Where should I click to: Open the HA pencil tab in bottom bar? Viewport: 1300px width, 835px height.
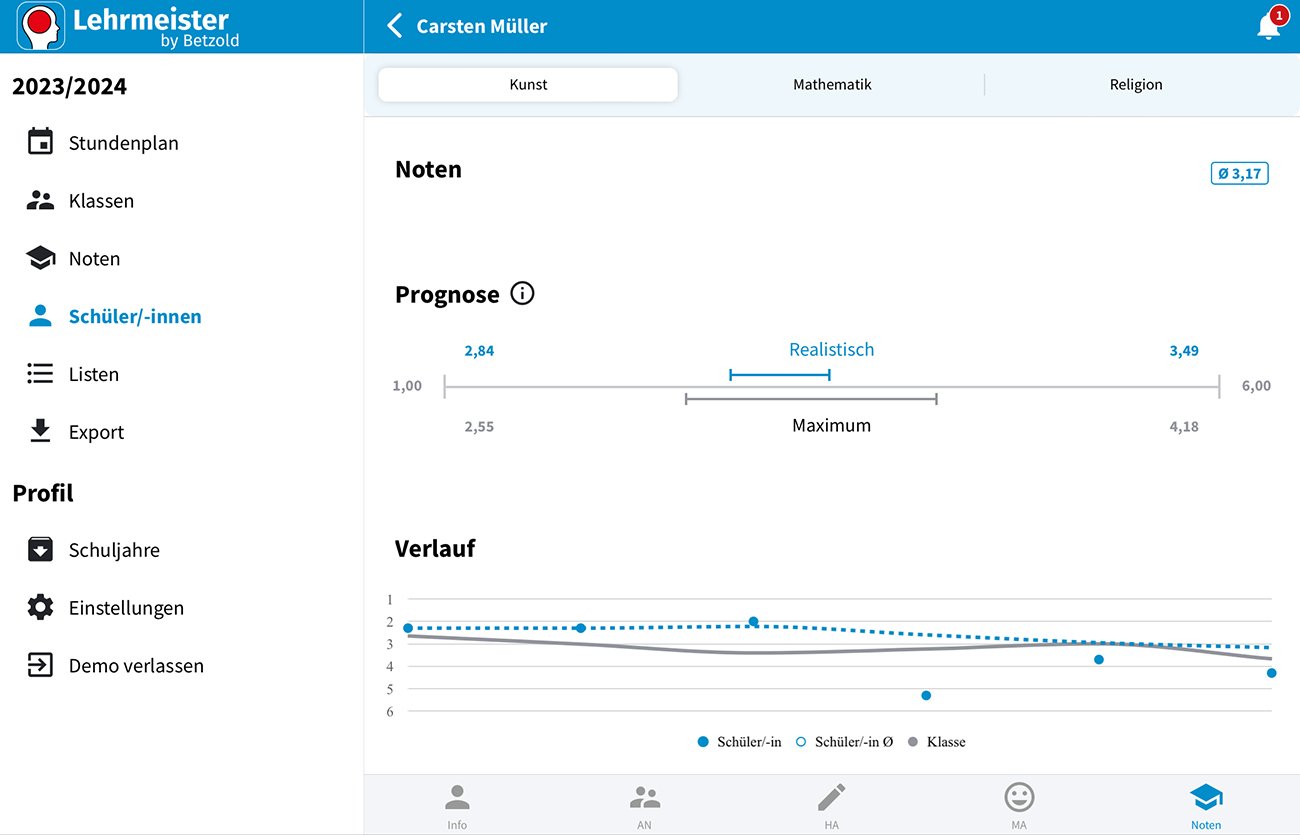tap(831, 805)
